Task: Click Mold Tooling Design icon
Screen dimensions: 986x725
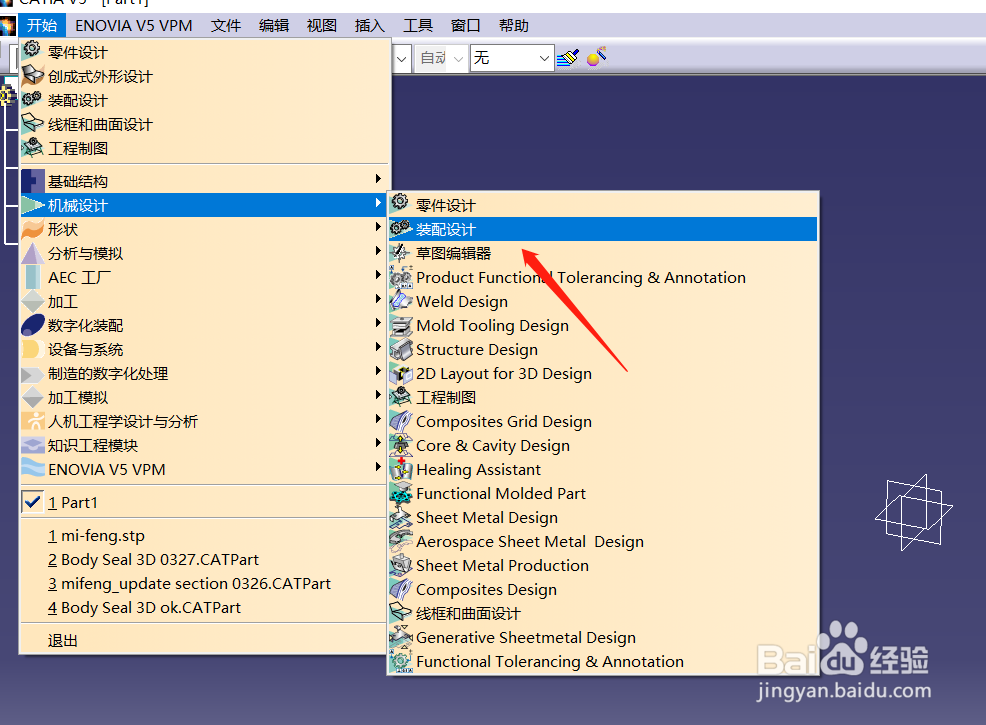Action: click(x=401, y=325)
